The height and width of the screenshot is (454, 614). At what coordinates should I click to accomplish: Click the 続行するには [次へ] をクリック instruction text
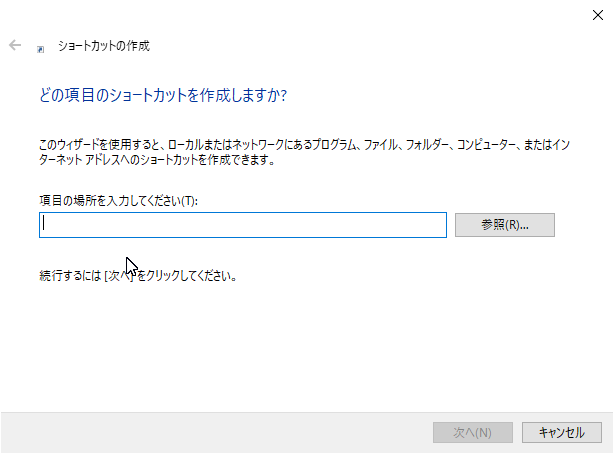point(138,276)
